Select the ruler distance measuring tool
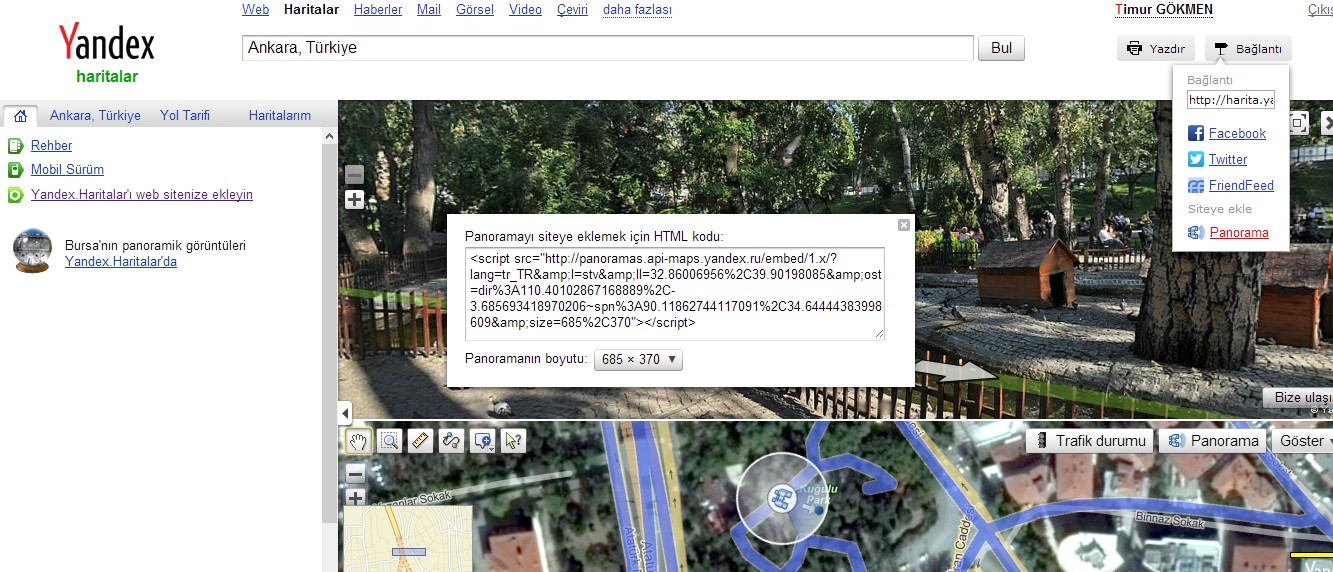1333x572 pixels. coord(420,440)
